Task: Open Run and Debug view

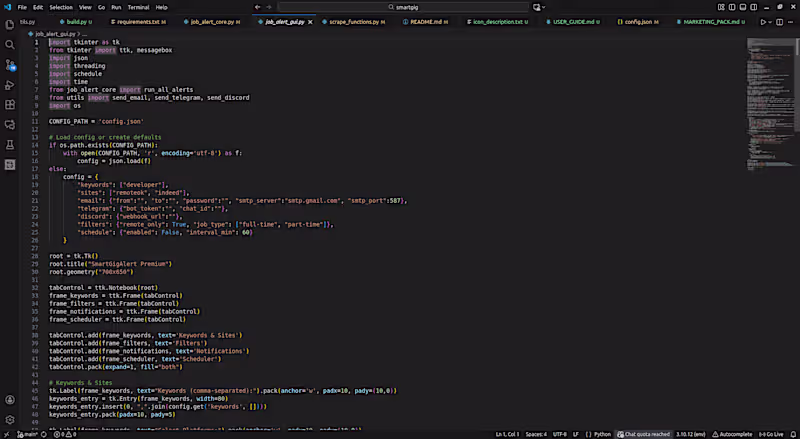Action: click(x=10, y=85)
